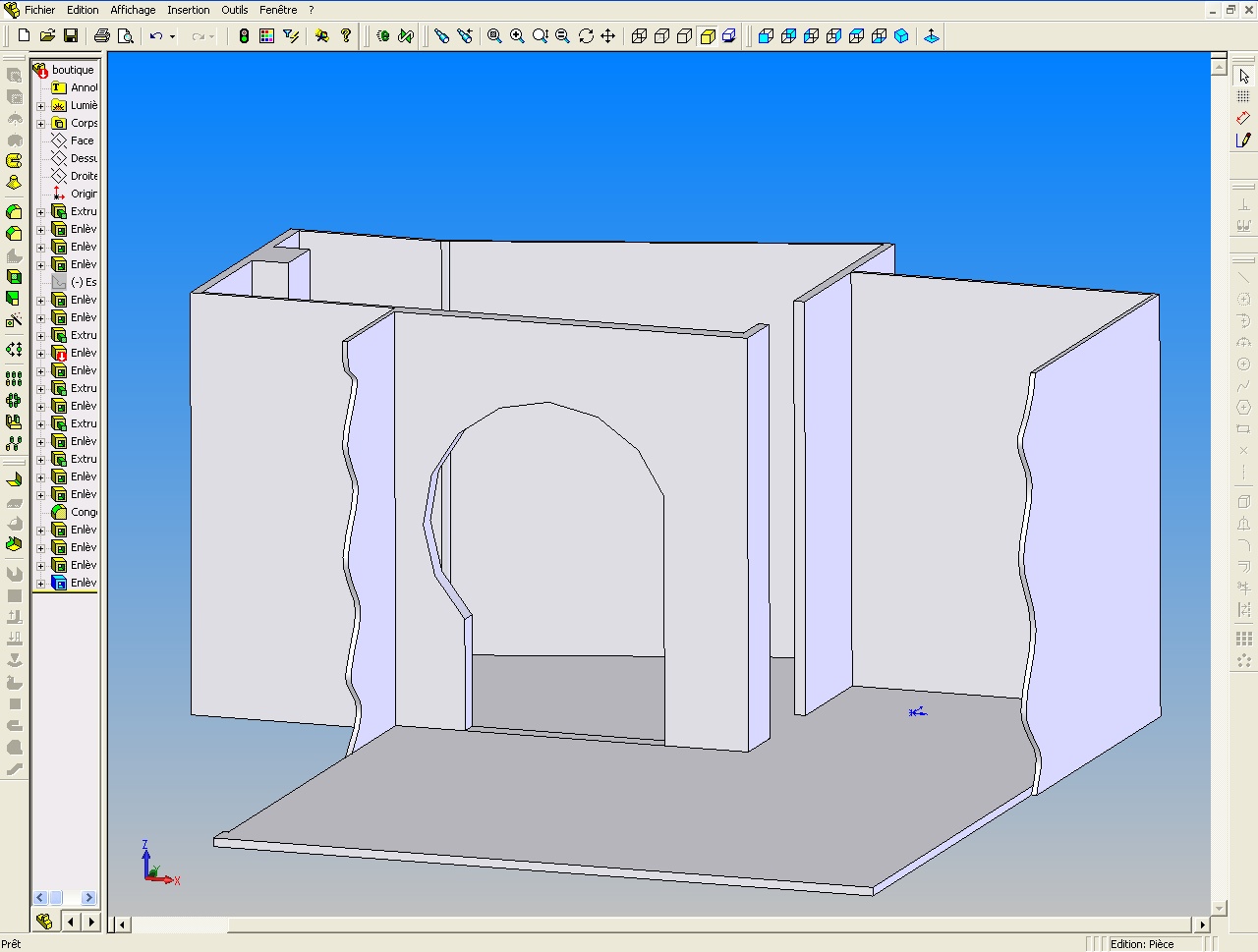Open the Edit Color palette icon
The image size is (1258, 952).
coord(266,35)
